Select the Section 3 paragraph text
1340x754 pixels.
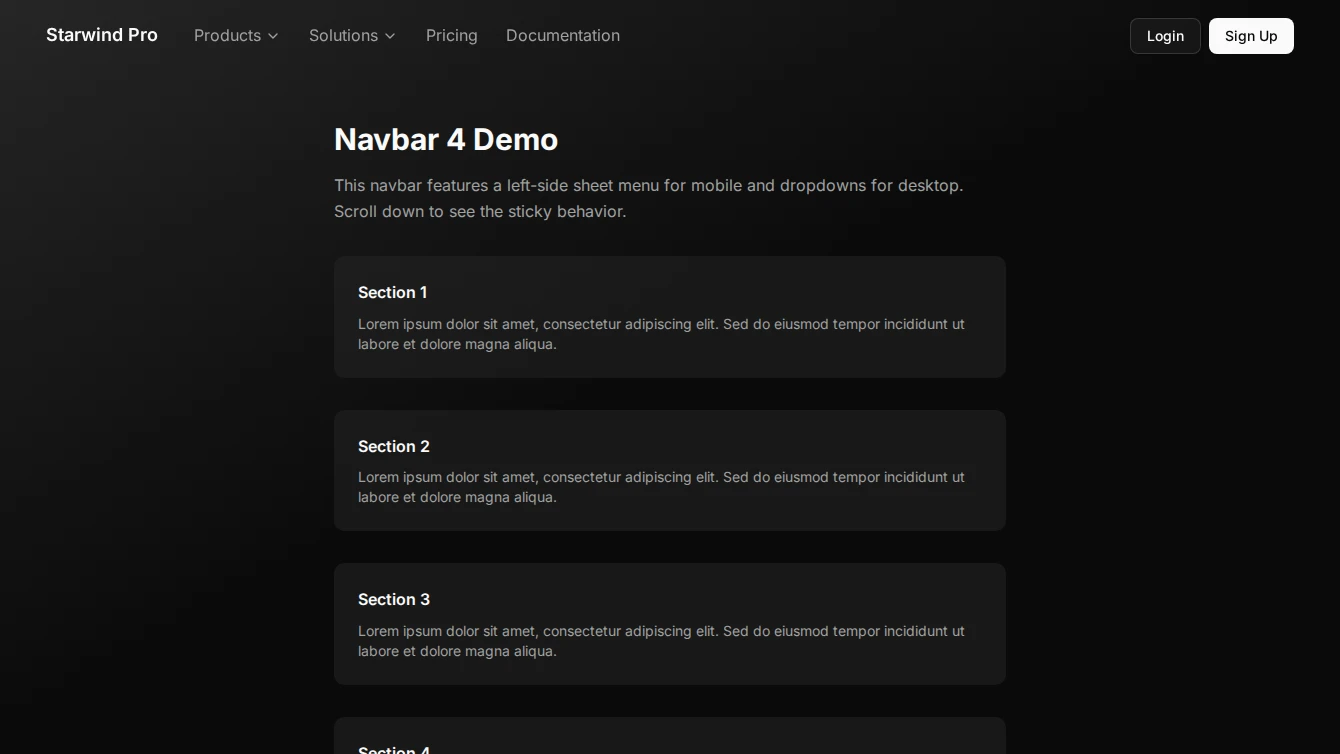pos(661,641)
